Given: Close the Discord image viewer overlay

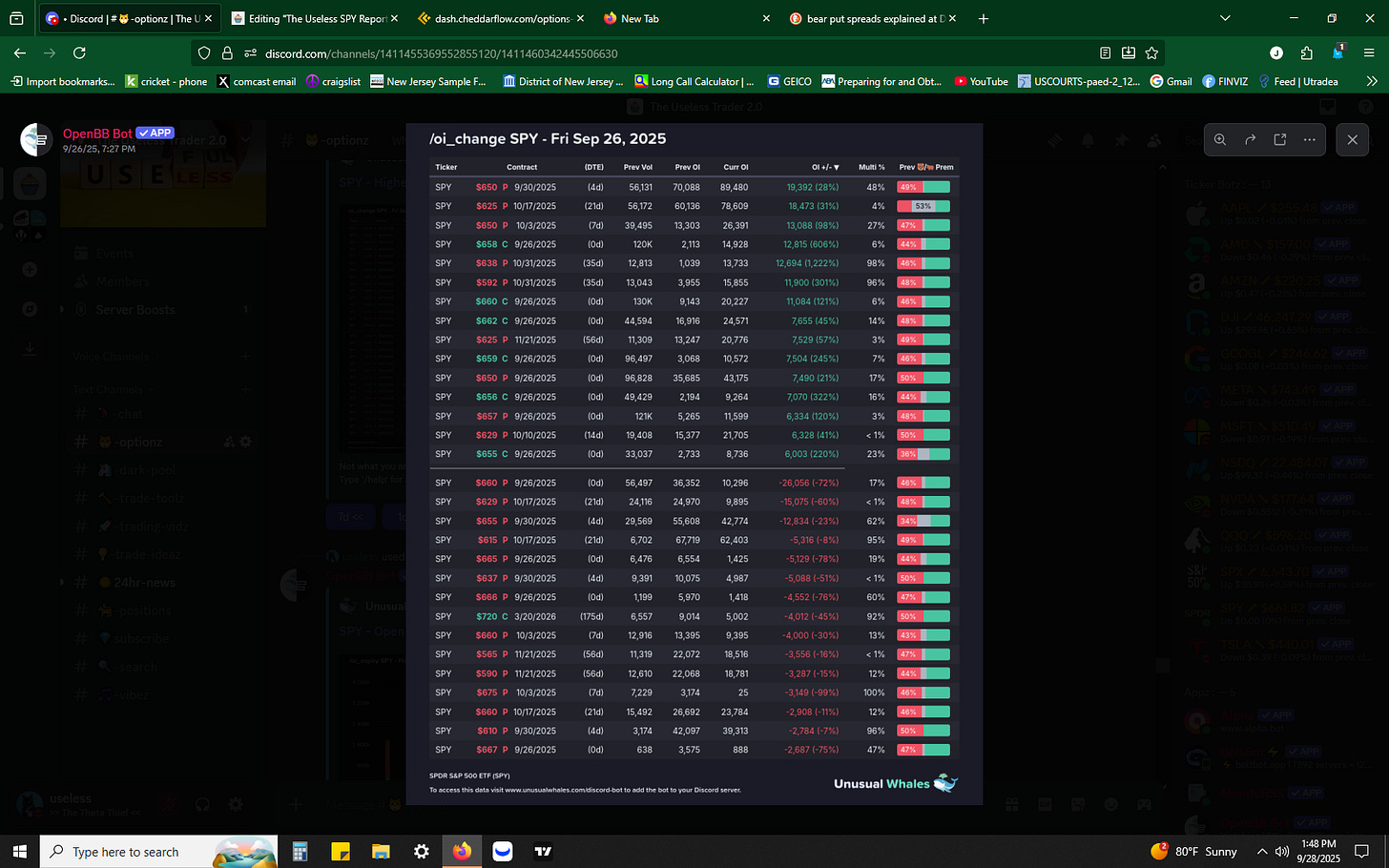Looking at the screenshot, I should coord(1352,139).
